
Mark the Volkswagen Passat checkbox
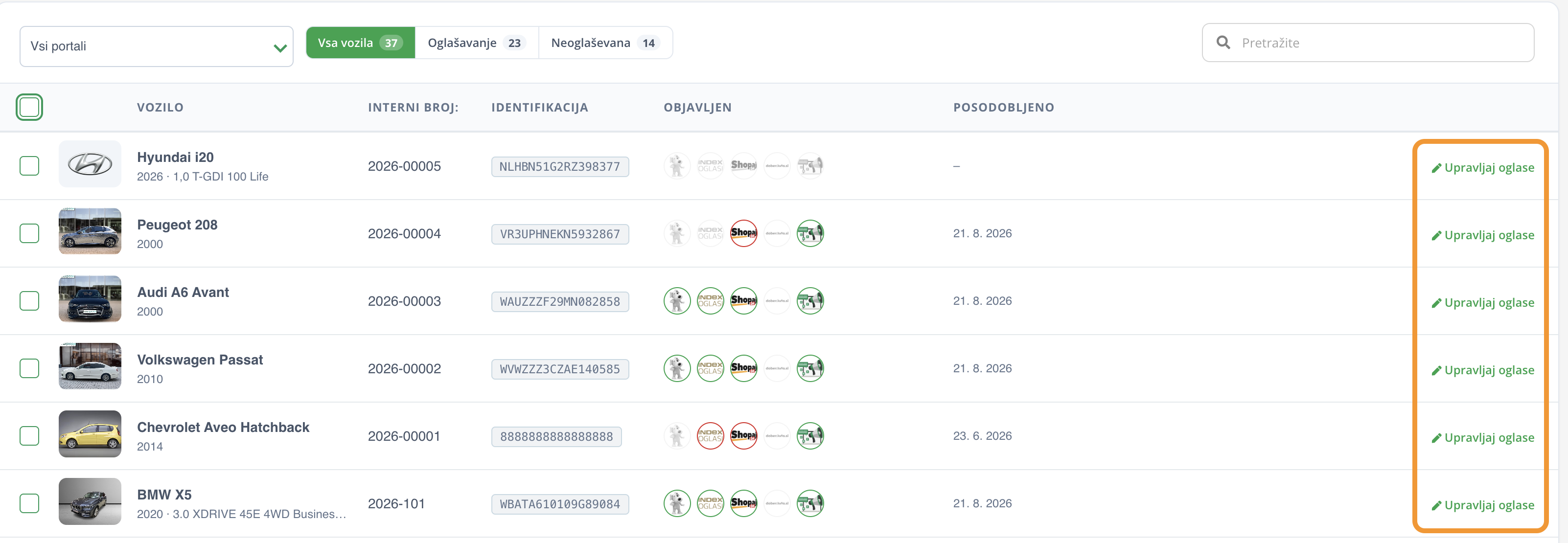pyautogui.click(x=29, y=368)
